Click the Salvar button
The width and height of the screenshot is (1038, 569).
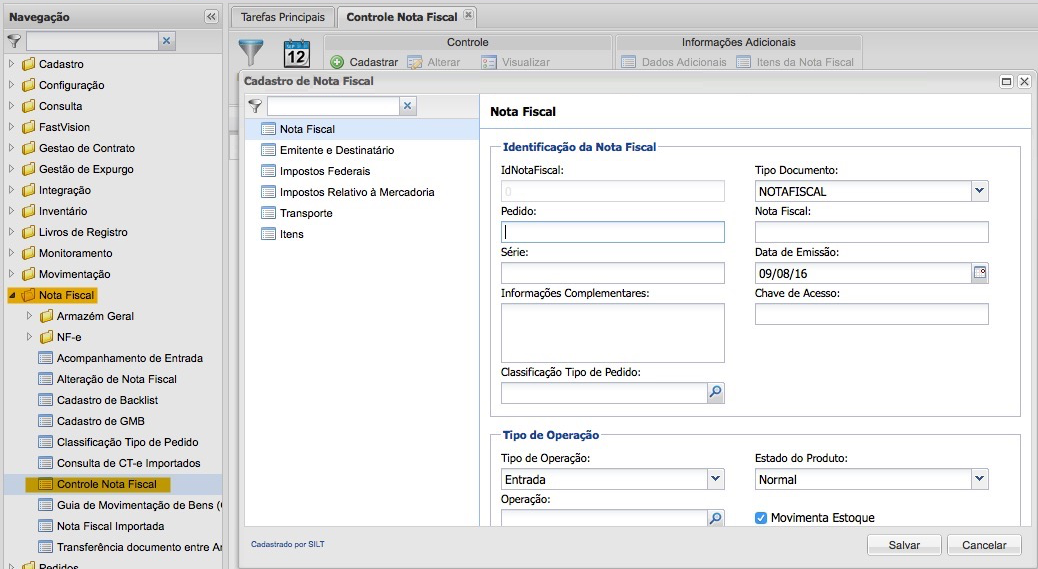pyautogui.click(x=904, y=545)
